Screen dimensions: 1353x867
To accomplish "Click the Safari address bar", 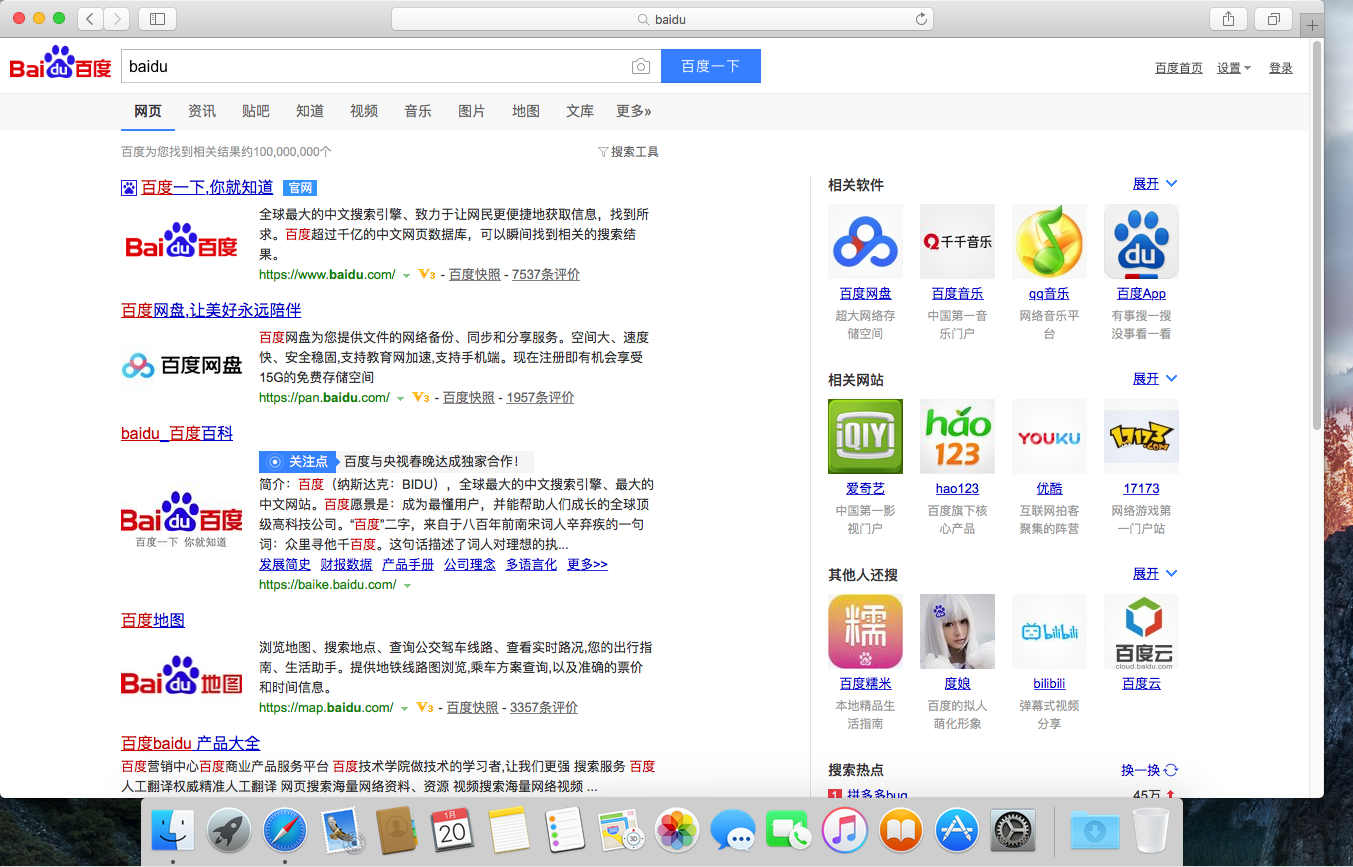I will 662,19.
